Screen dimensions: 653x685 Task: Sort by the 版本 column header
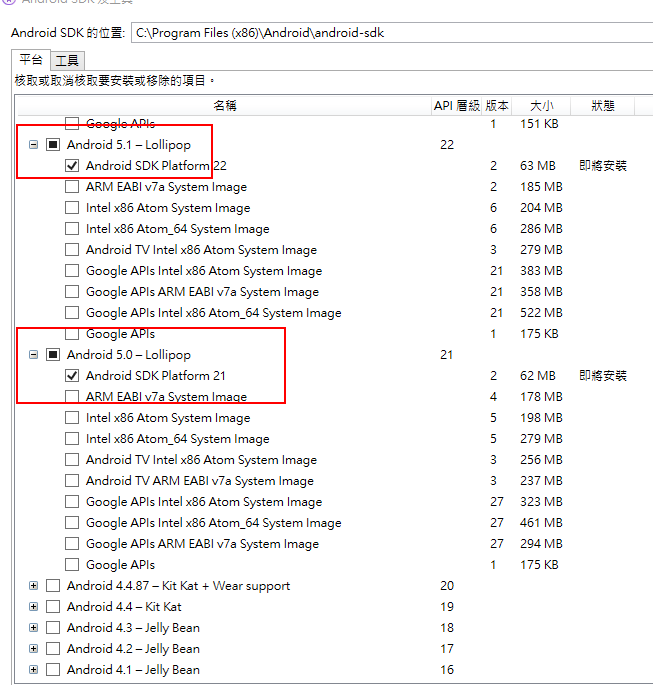[497, 106]
